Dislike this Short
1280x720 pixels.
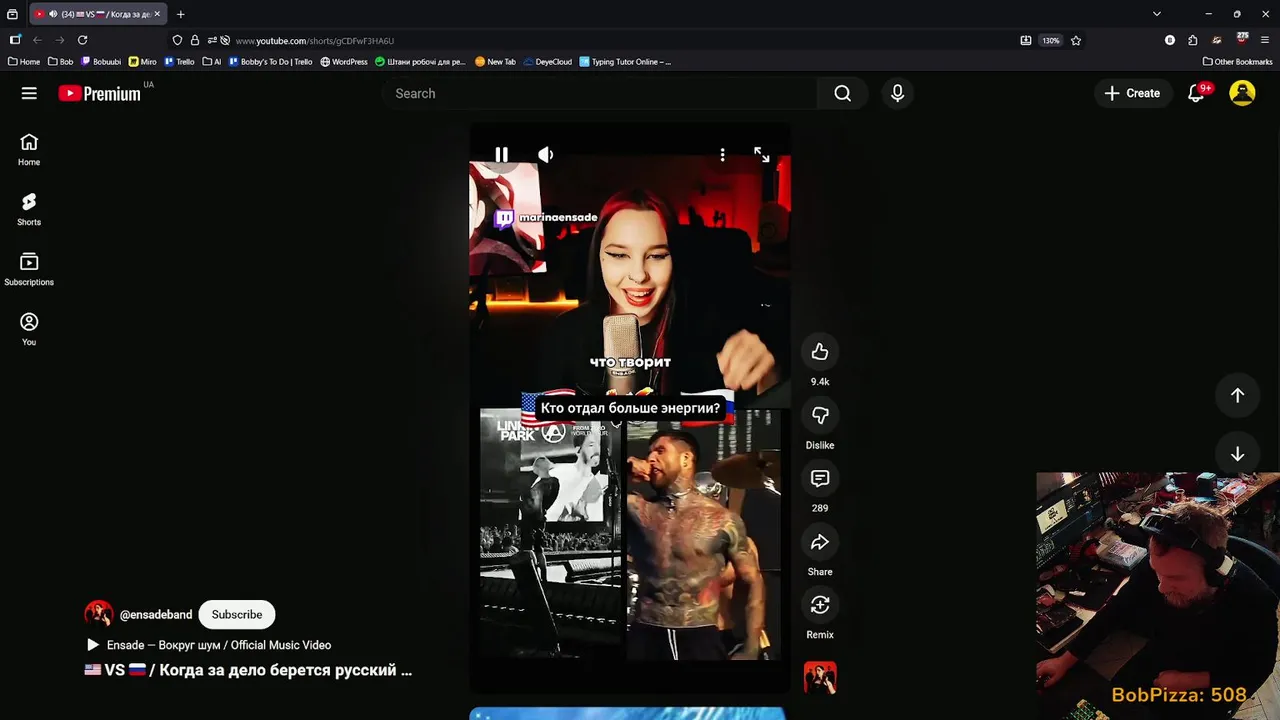820,415
